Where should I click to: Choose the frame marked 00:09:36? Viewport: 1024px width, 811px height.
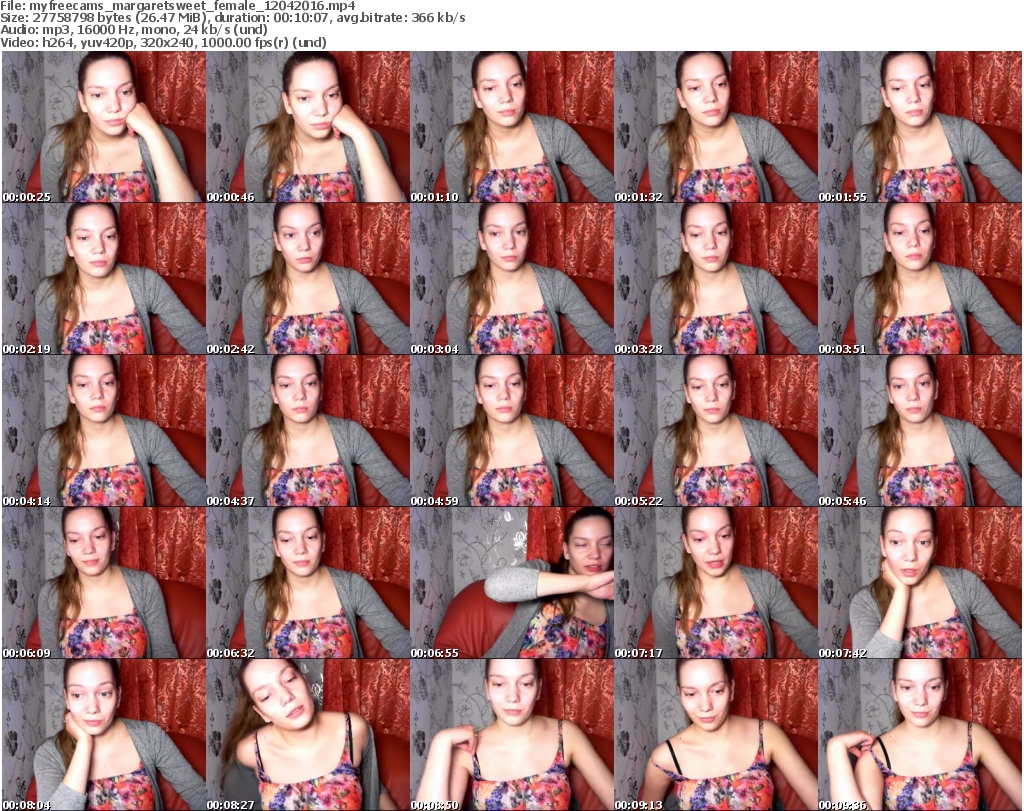tap(920, 735)
